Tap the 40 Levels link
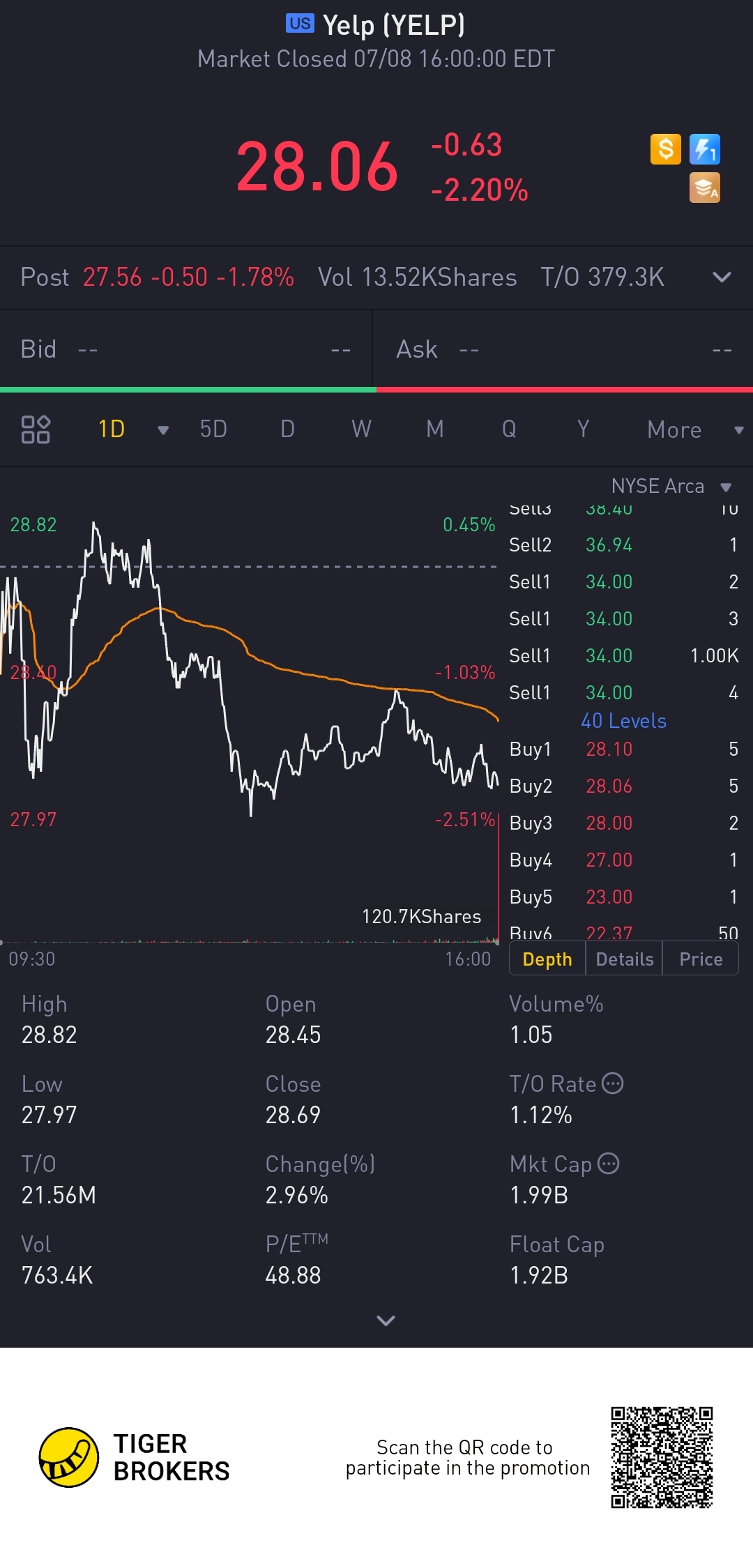 624,721
